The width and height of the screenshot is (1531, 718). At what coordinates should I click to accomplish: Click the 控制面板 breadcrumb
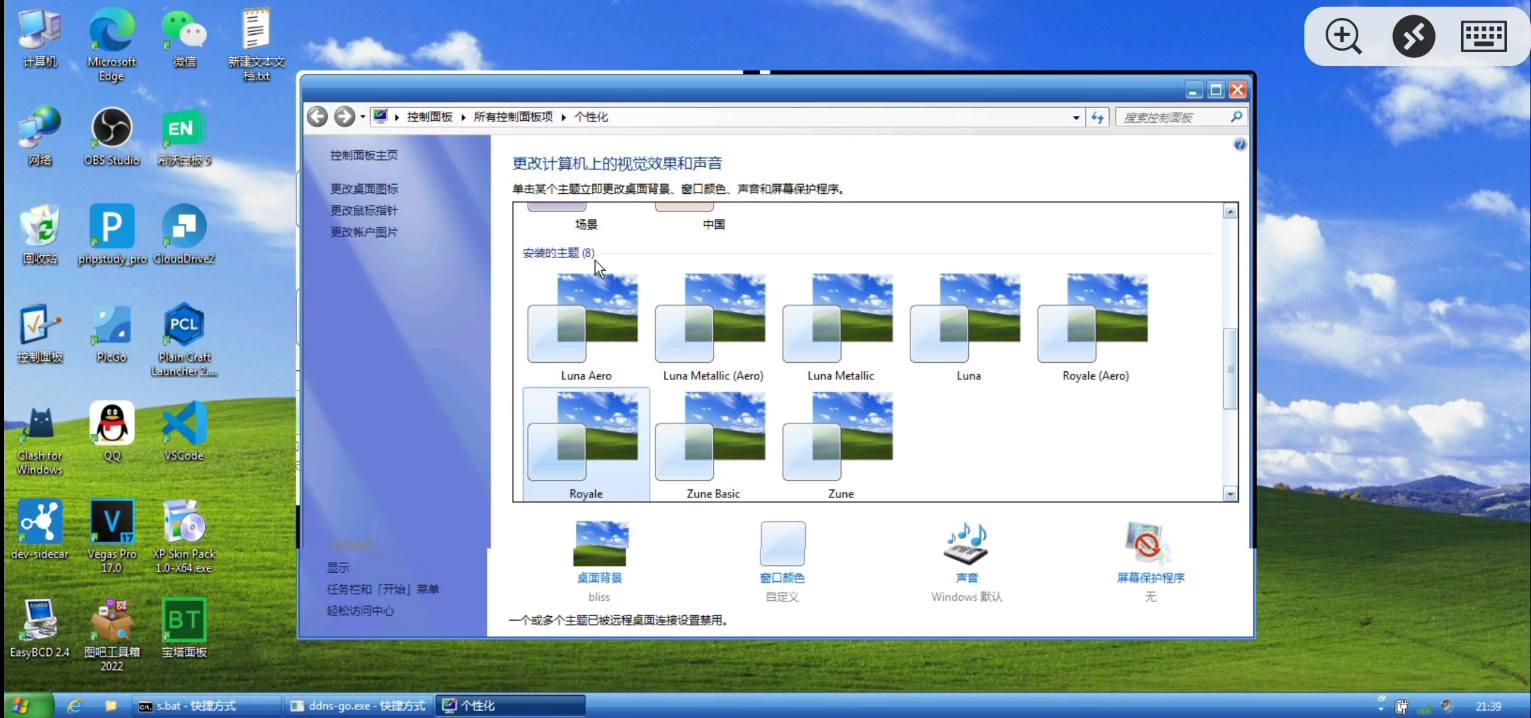pyautogui.click(x=429, y=117)
